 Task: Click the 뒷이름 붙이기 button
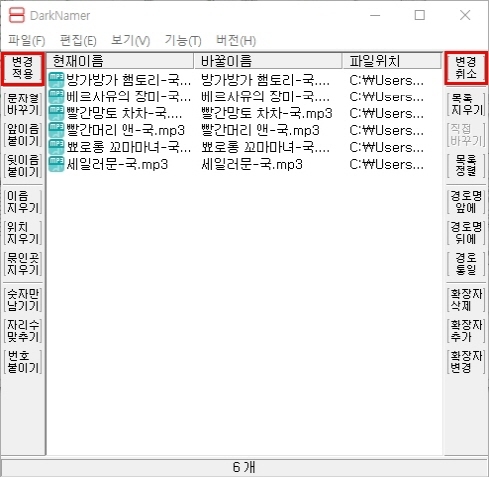point(23,166)
